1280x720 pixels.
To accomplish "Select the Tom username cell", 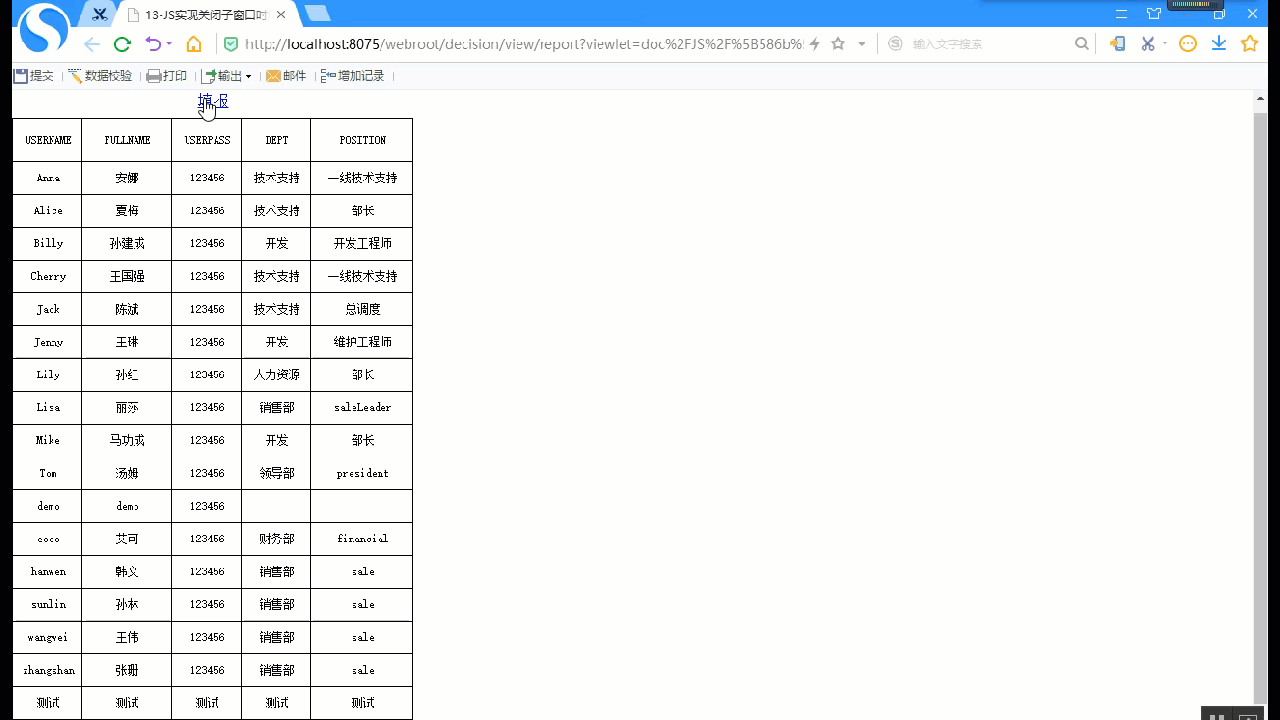I will pyautogui.click(x=48, y=473).
